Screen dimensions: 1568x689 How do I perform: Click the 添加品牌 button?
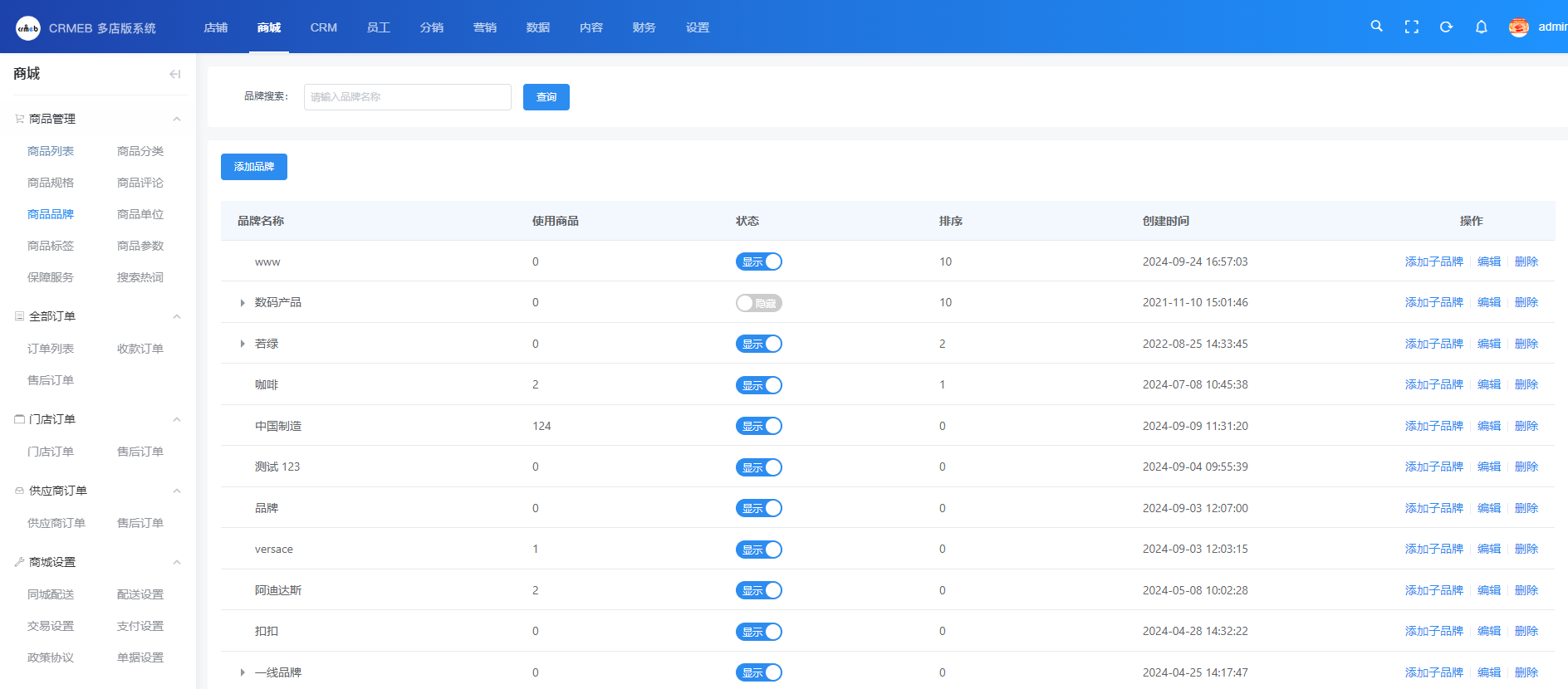point(253,167)
